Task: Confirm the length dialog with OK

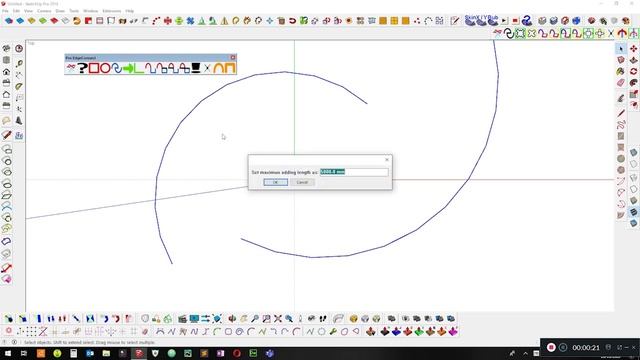Action: pos(276,182)
